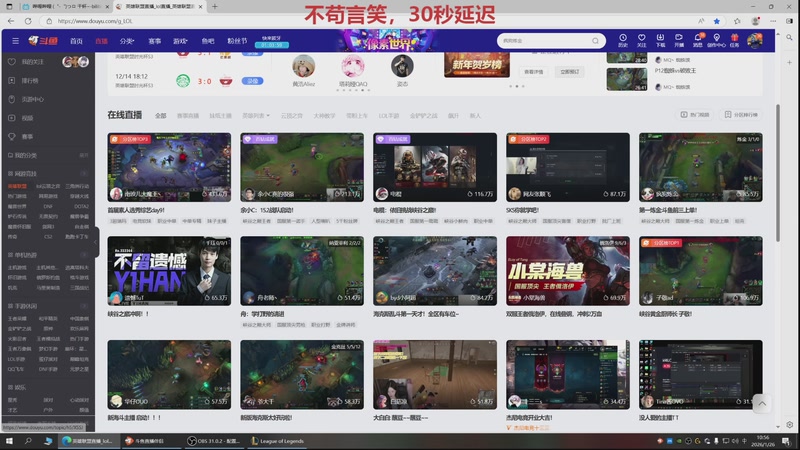This screenshot has height=450, width=800.
Task: Expand the 英雄列表 filter dropdown
Action: point(256,116)
